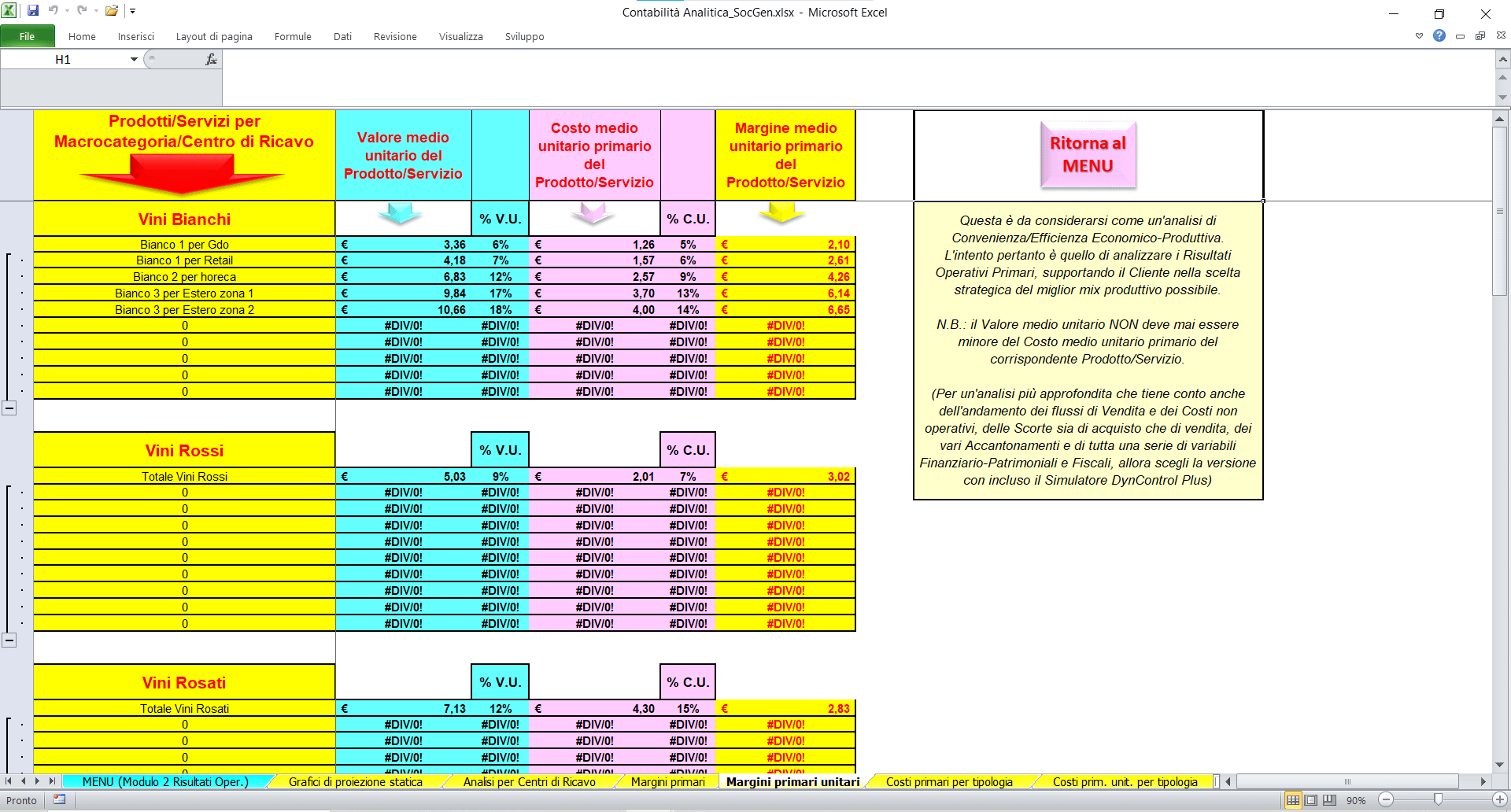Click the fx insert function icon
The image size is (1511, 812).
[211, 59]
